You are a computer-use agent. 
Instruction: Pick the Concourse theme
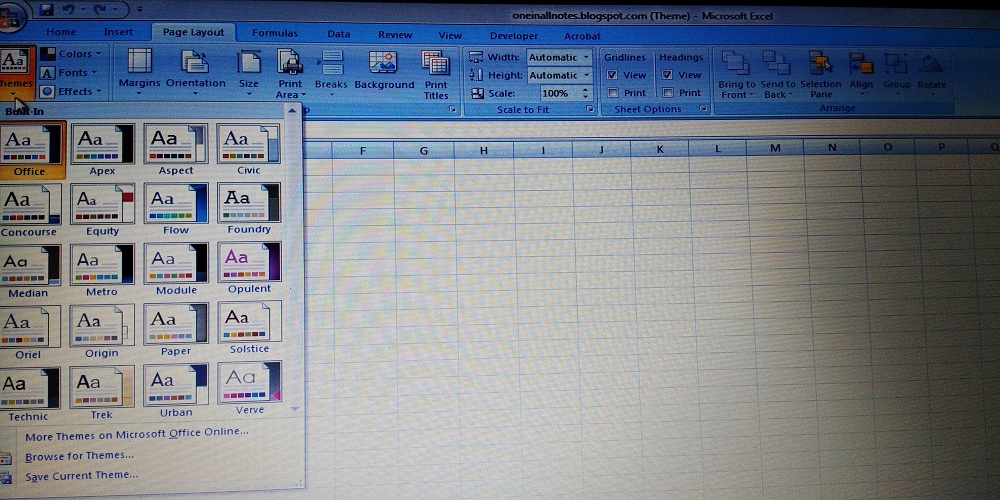click(x=30, y=210)
